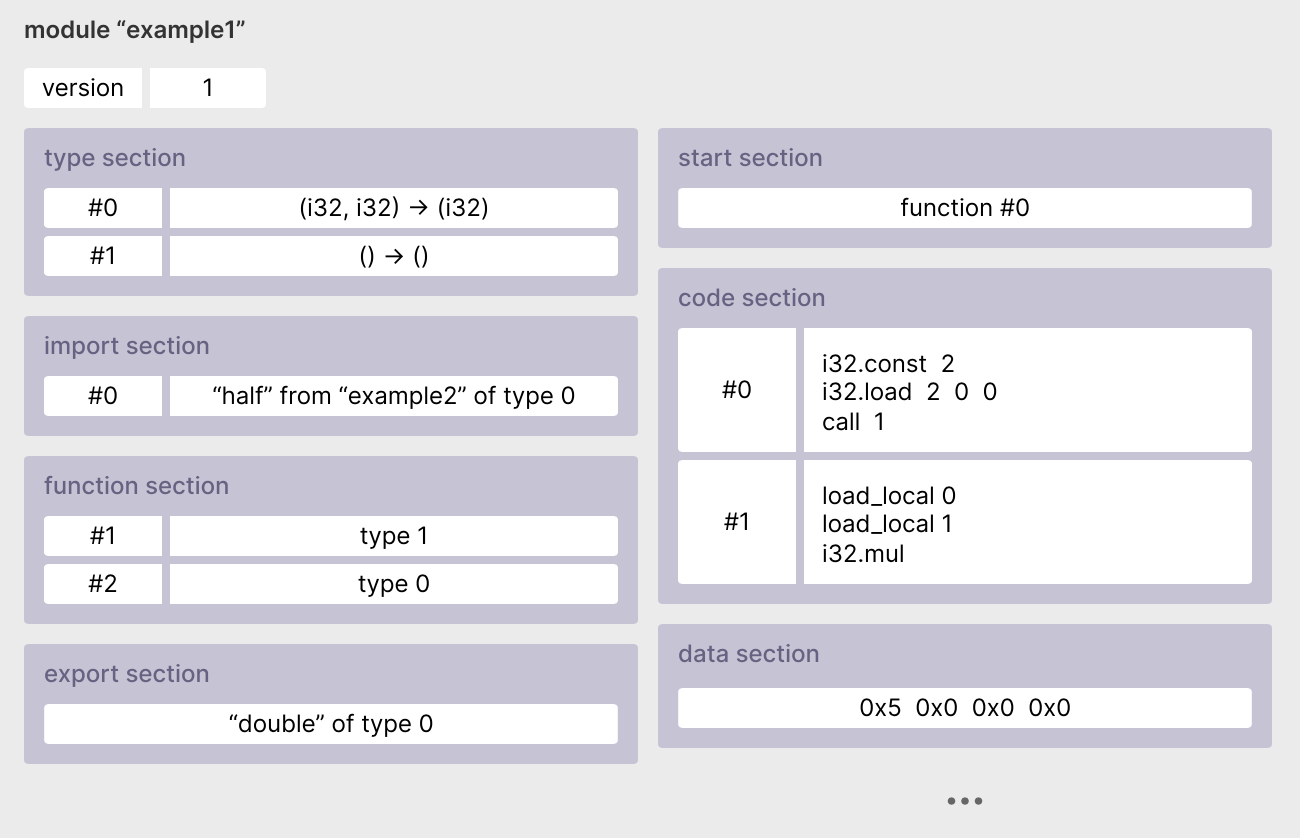Click index #0 in the import section
This screenshot has width=1300, height=838.
pos(103,396)
